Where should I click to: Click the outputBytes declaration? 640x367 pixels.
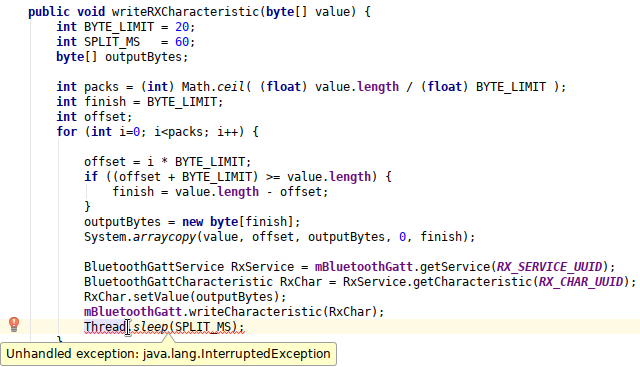coord(122,57)
